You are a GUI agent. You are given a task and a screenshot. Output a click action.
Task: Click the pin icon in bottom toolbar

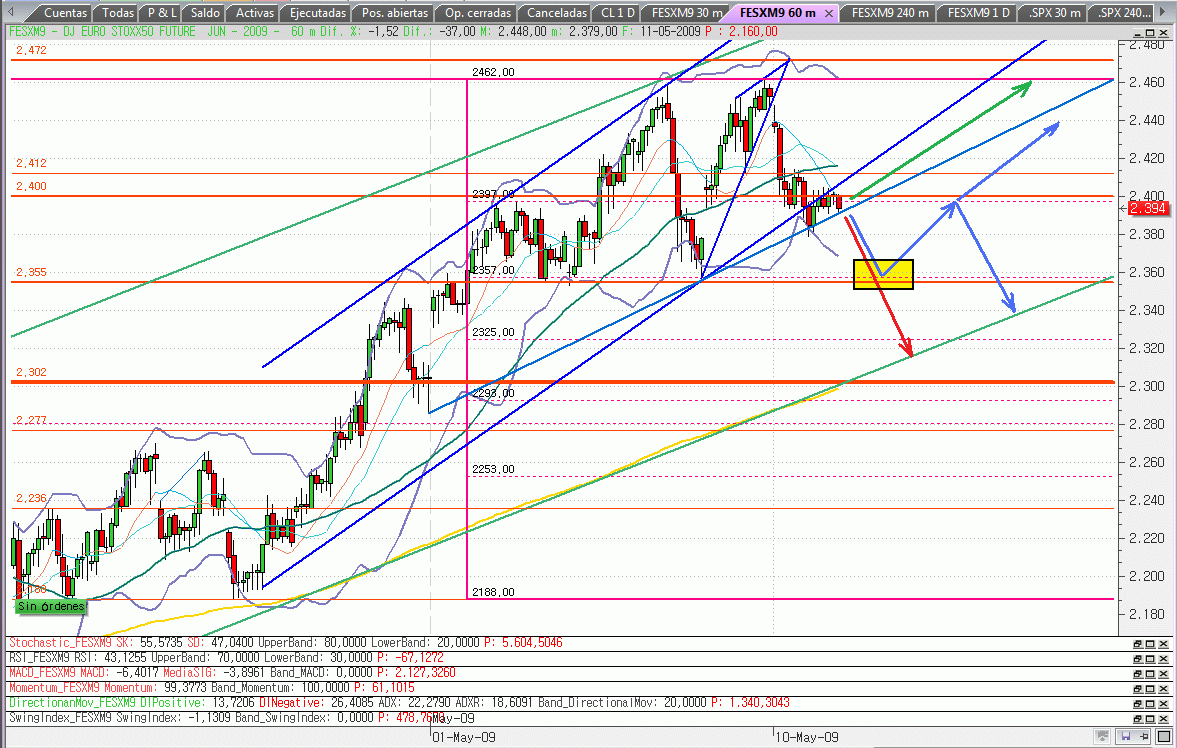point(1144,737)
